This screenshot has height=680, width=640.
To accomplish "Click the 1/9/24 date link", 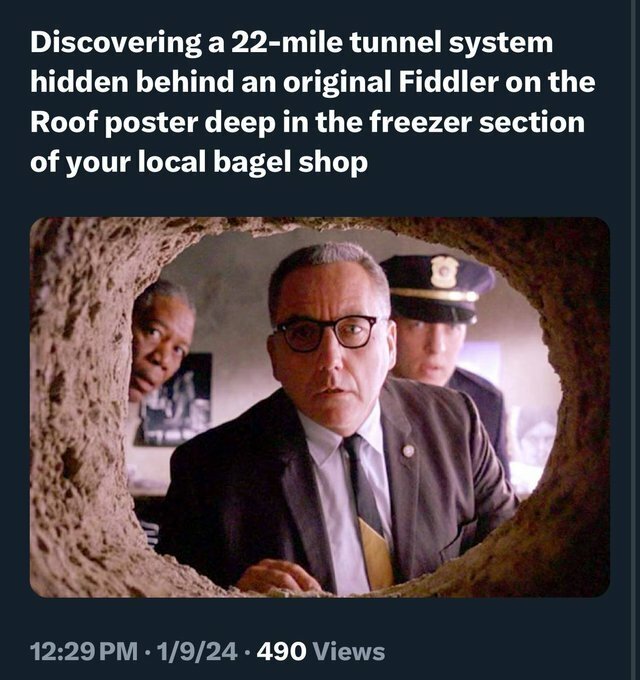I will pyautogui.click(x=197, y=651).
